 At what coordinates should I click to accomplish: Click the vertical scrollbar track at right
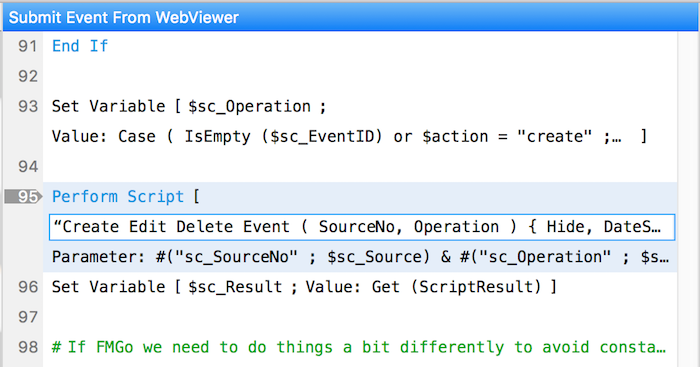point(688,199)
